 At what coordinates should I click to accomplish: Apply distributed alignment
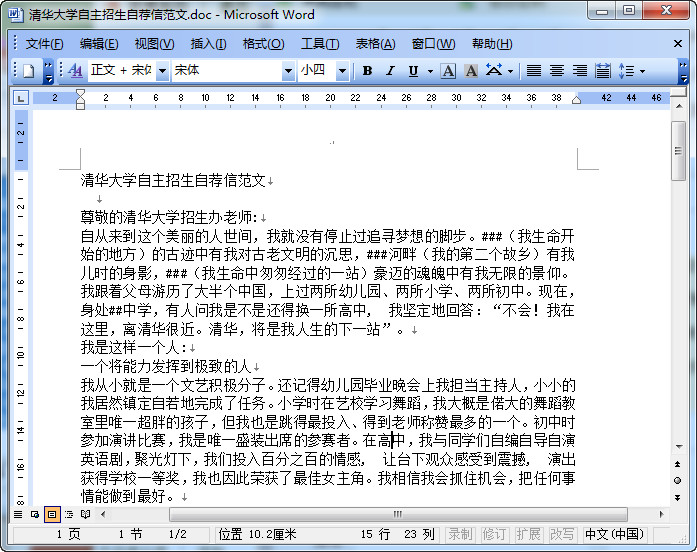(603, 71)
